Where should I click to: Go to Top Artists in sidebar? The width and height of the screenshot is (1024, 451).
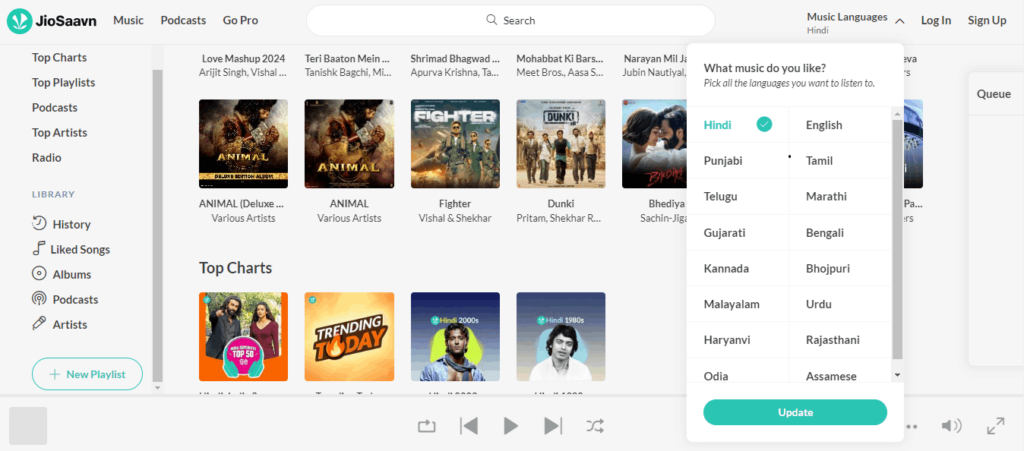pyautogui.click(x=59, y=132)
